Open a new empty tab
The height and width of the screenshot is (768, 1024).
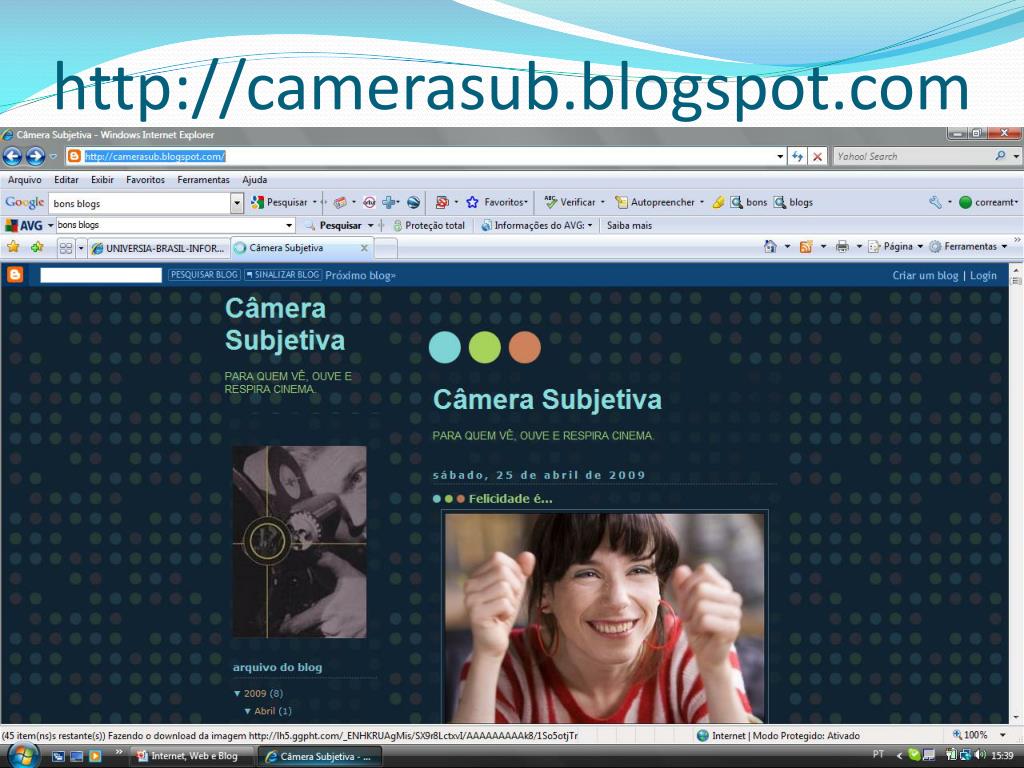385,248
